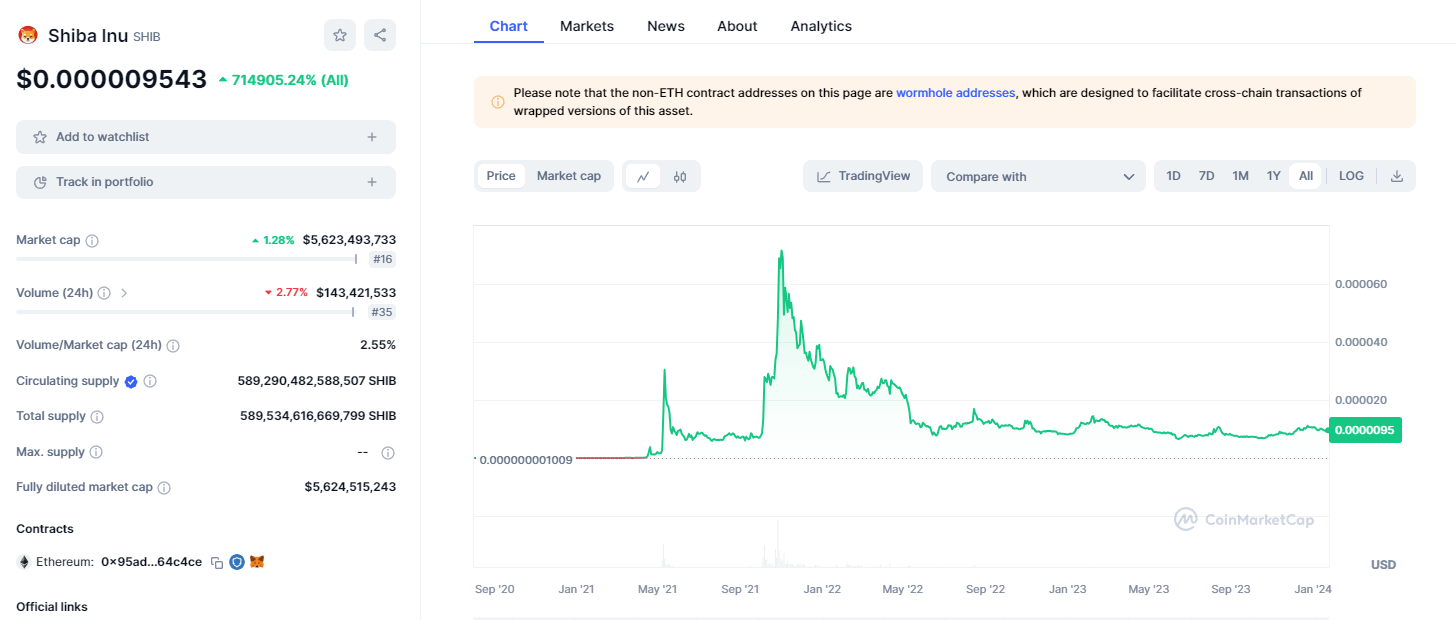Click the share icon beside the title
The image size is (1456, 620).
click(380, 35)
